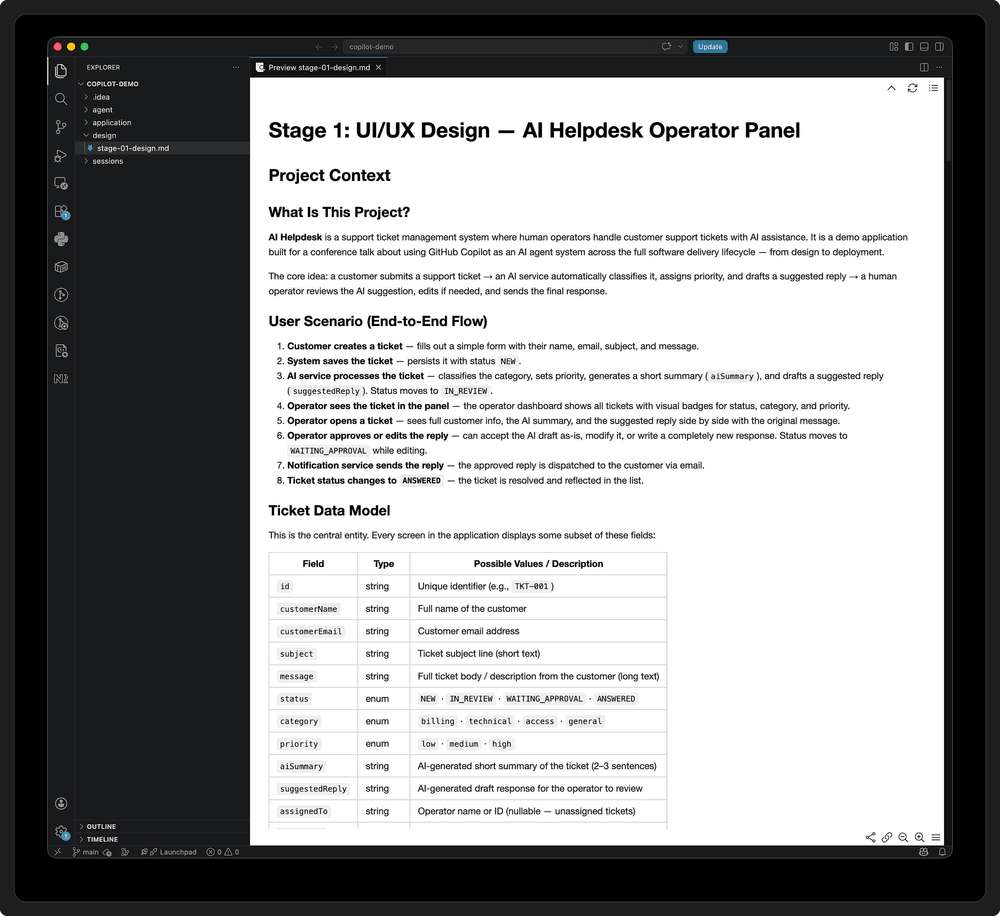1000x916 pixels.
Task: Click the Update button in title bar
Action: point(710,47)
